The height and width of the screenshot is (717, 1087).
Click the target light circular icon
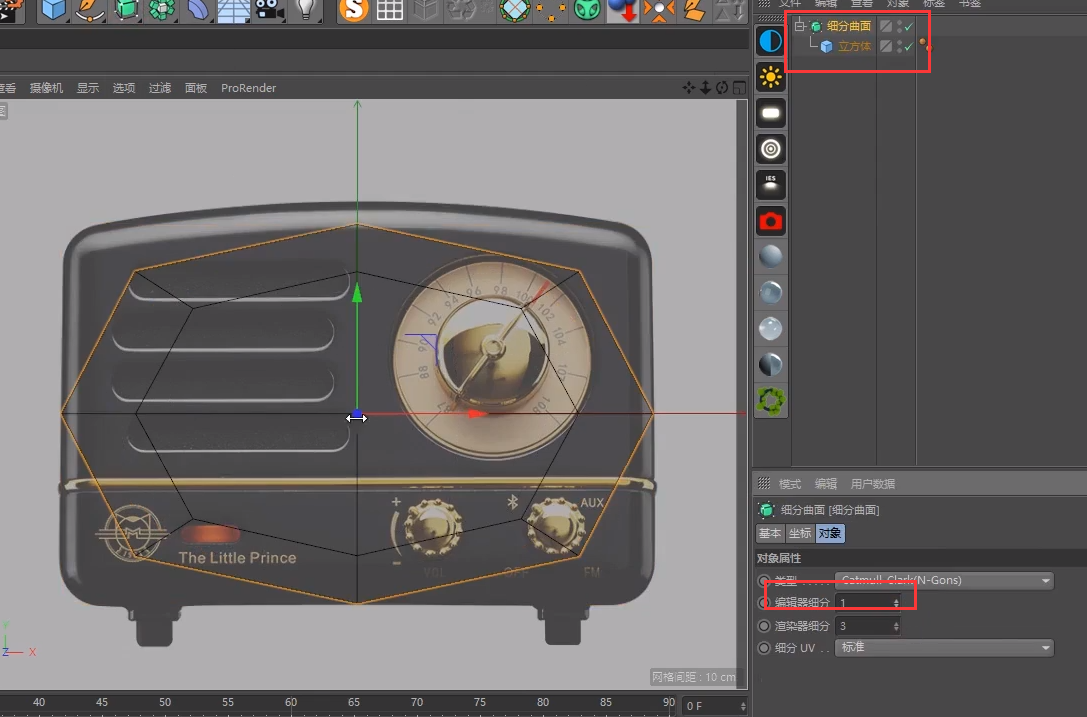click(770, 149)
